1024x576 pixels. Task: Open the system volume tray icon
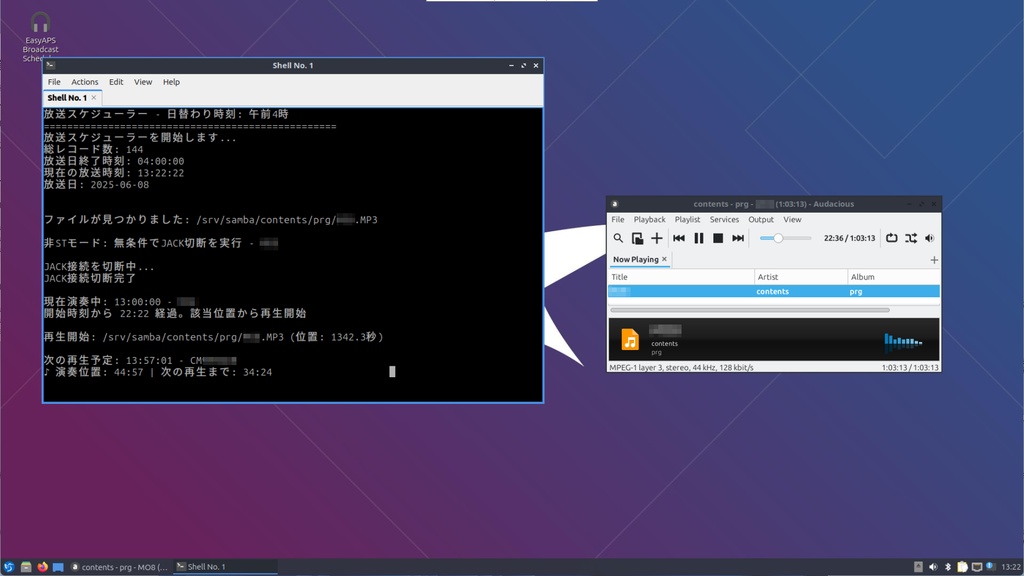click(933, 567)
